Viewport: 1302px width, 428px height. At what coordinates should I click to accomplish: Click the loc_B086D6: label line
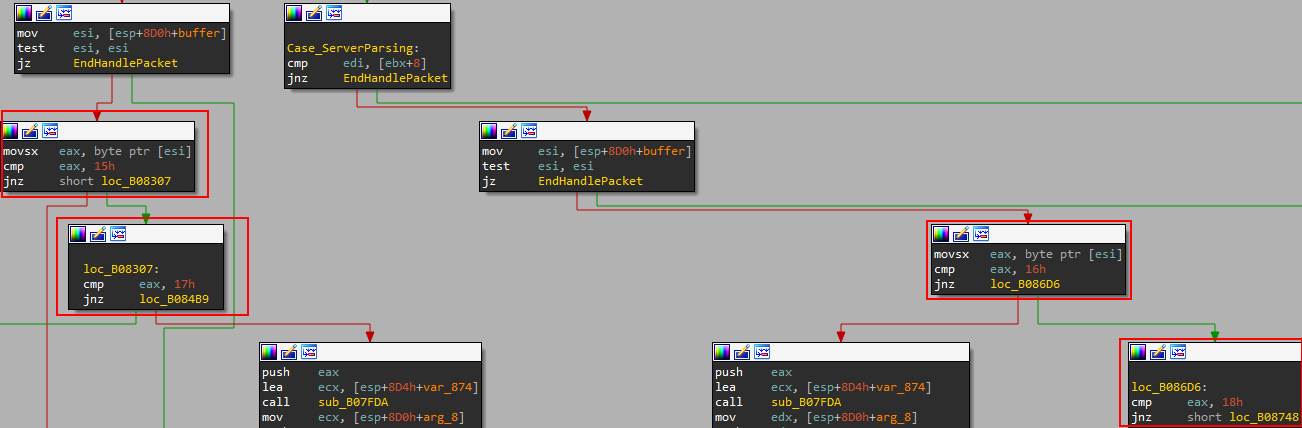click(1169, 387)
